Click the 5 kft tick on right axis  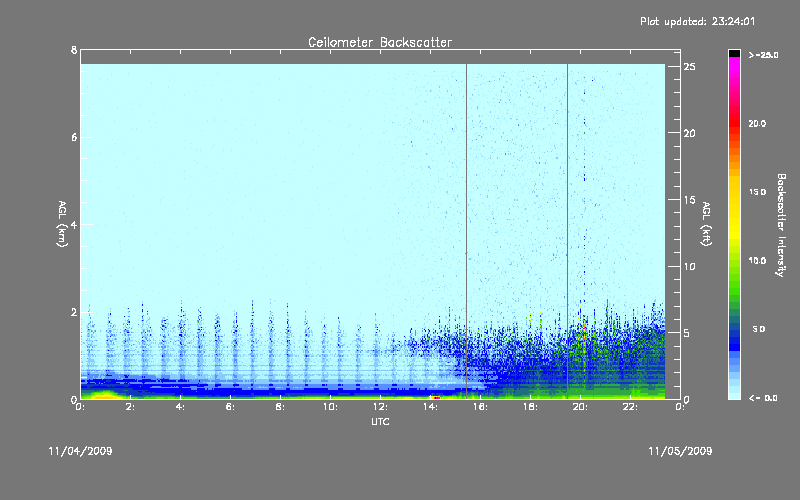tap(687, 333)
